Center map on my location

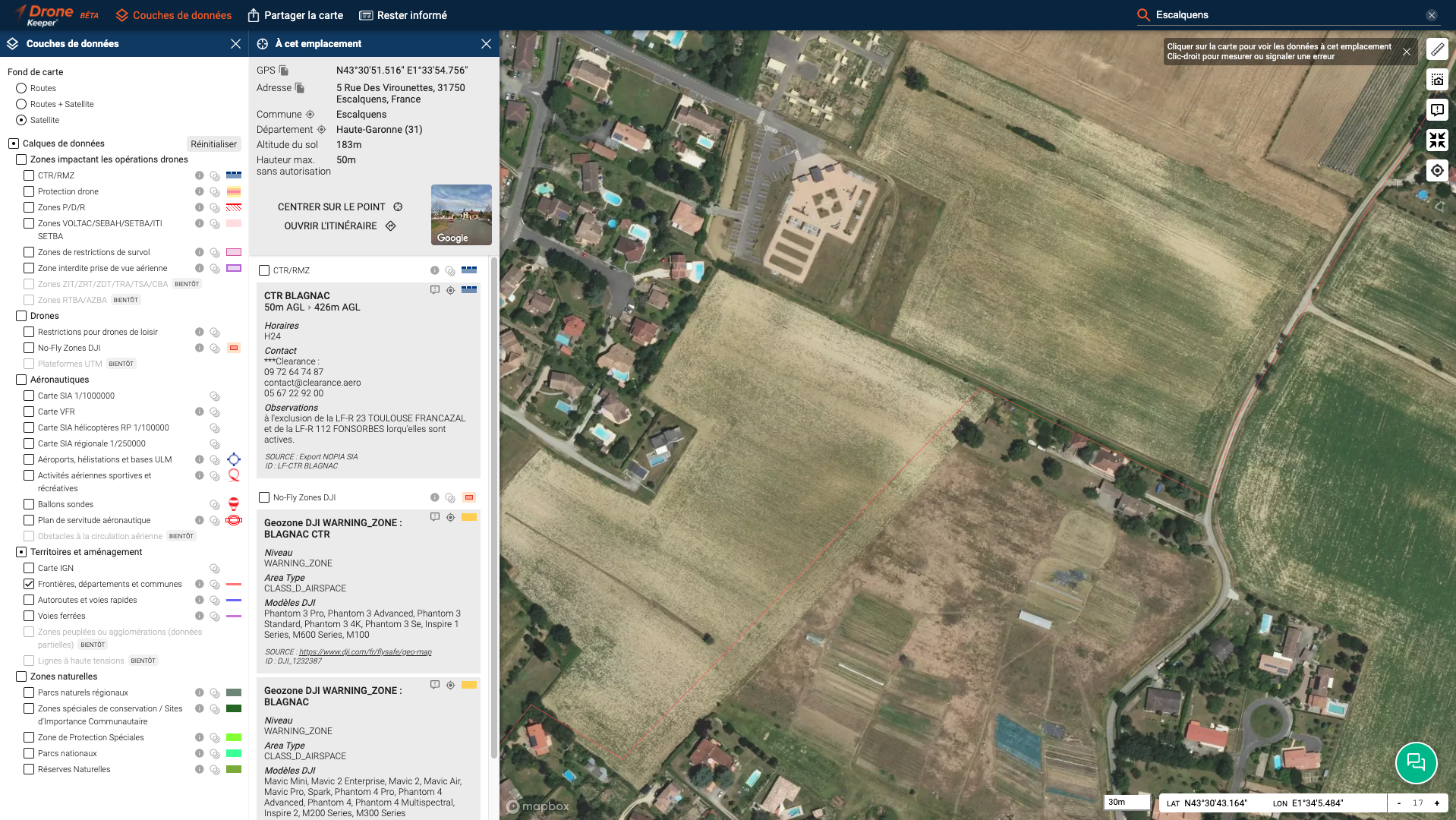coord(1437,171)
